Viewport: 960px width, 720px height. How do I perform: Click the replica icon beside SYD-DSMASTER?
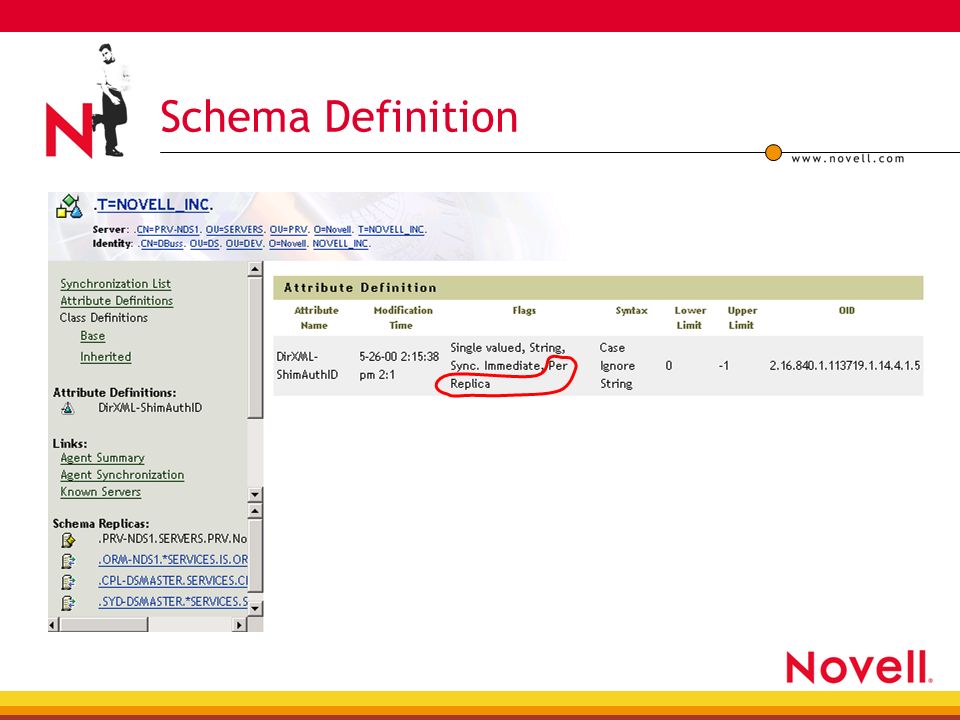[68, 603]
